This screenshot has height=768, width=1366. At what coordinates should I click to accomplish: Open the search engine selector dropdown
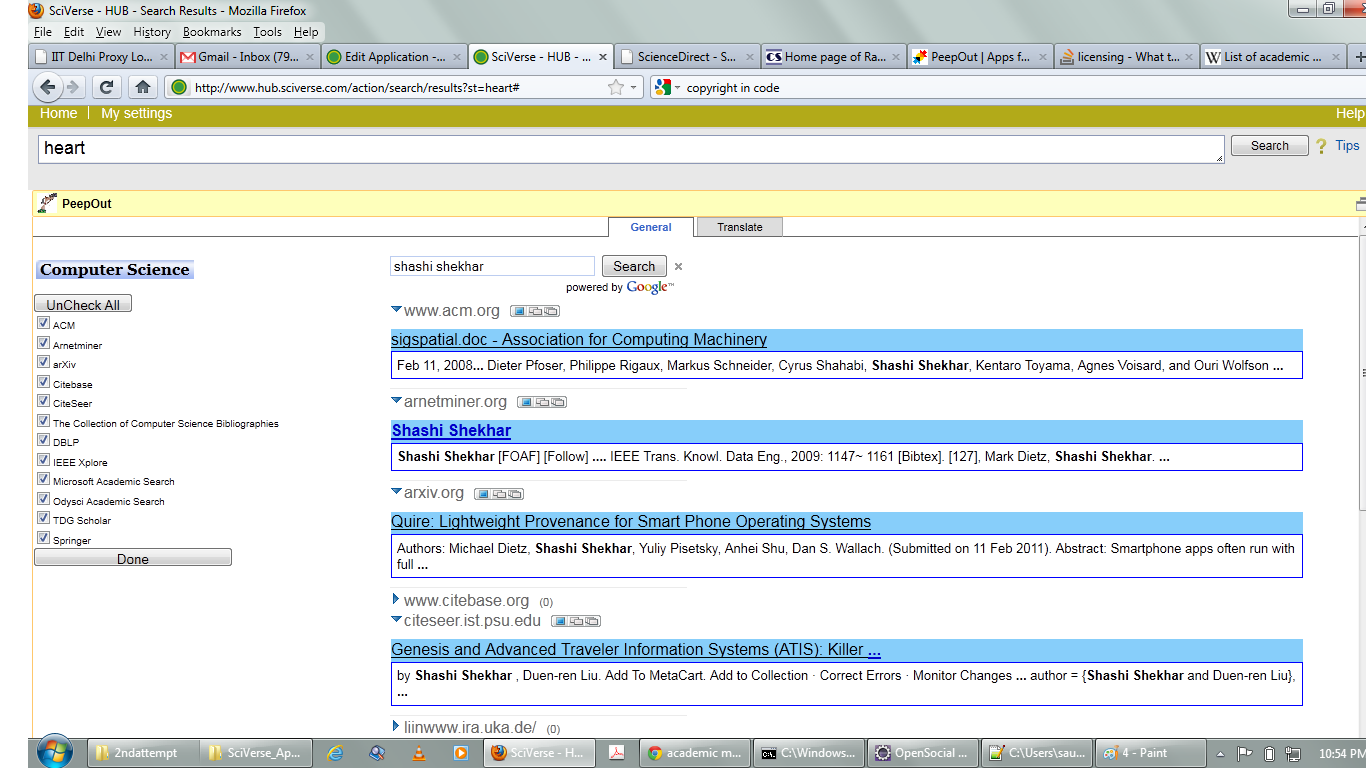point(677,88)
